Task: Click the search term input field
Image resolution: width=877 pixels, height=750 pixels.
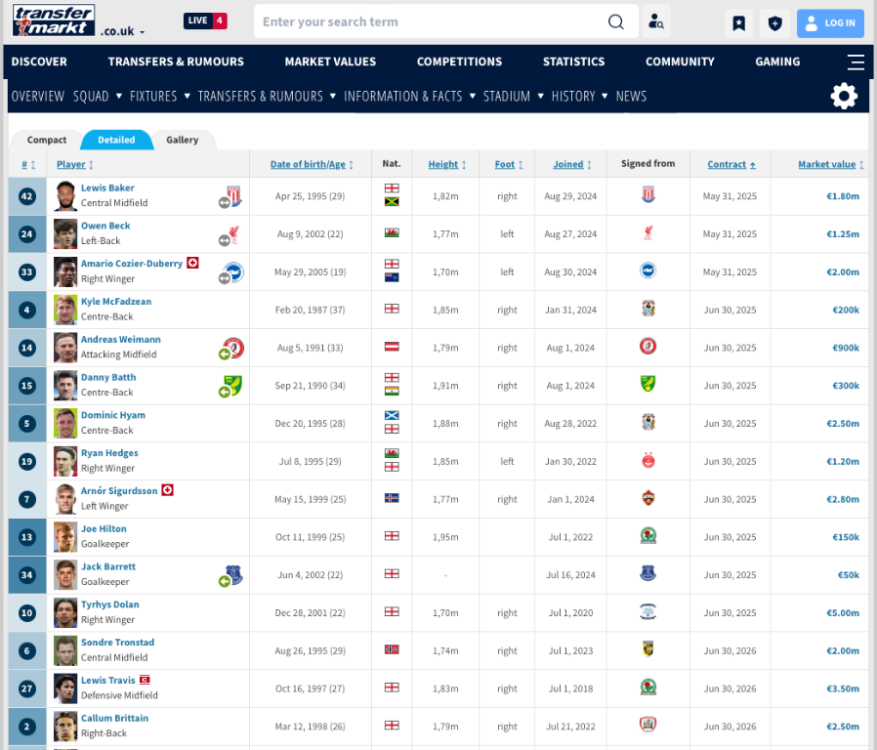Action: point(430,22)
